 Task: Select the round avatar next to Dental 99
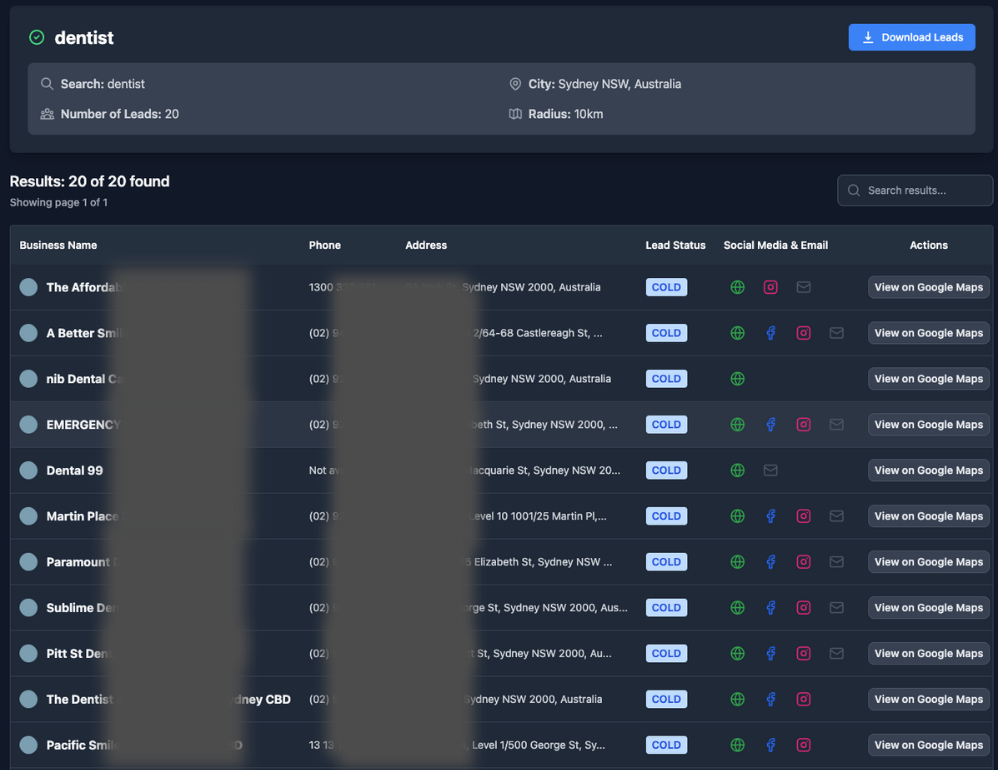click(x=29, y=470)
